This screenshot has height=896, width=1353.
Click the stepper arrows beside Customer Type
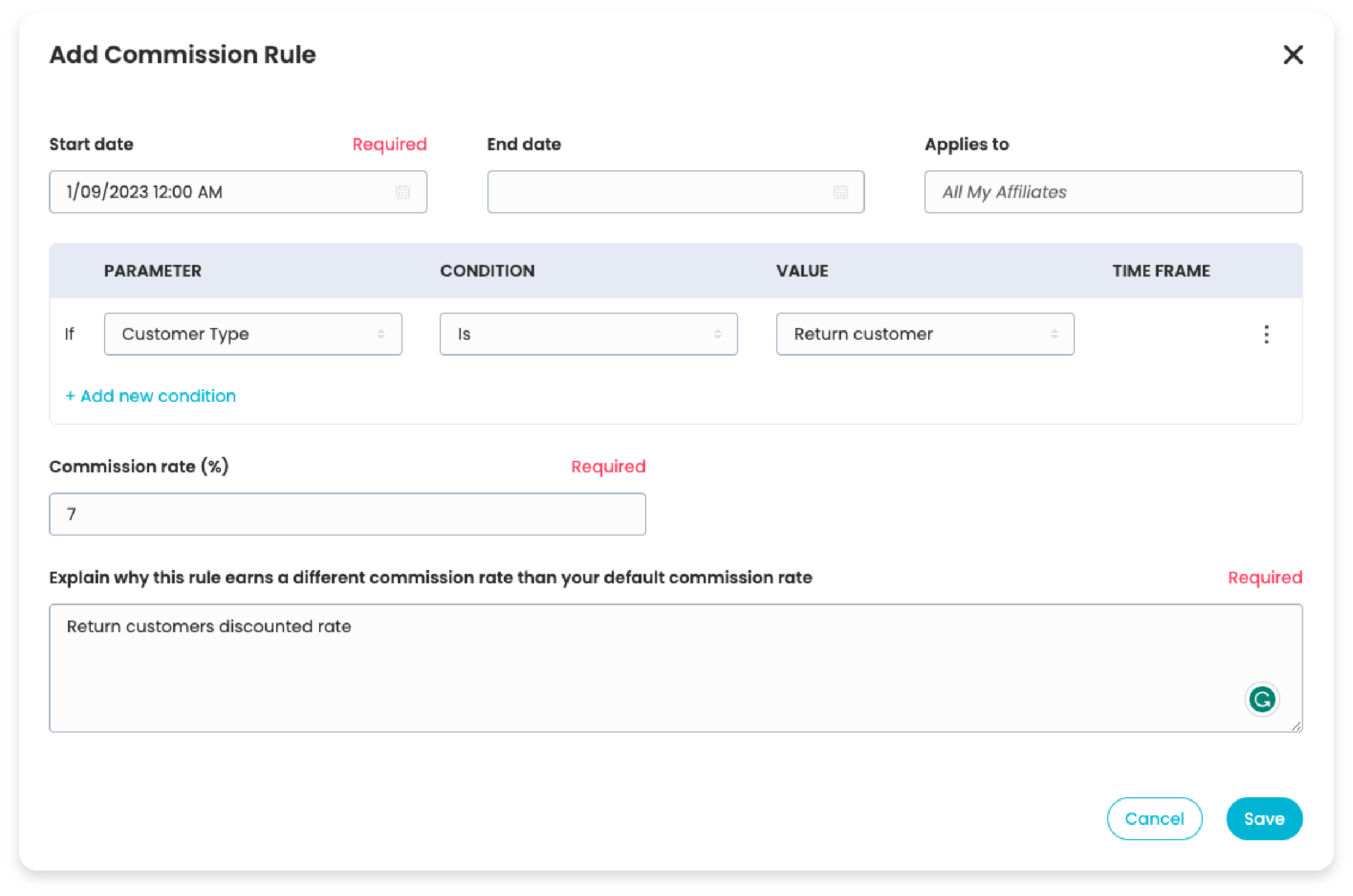(x=382, y=334)
